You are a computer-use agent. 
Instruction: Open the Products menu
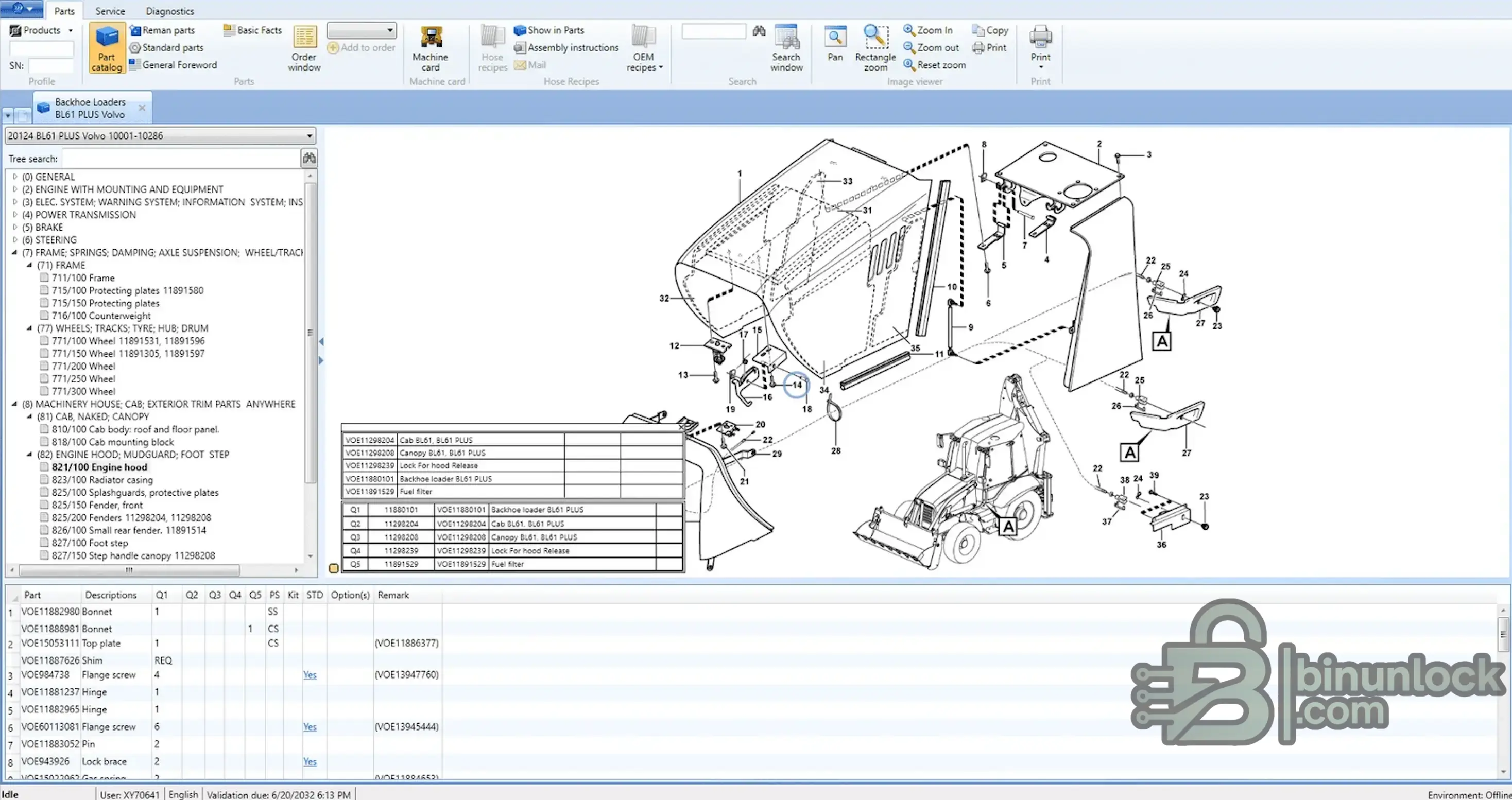41,30
